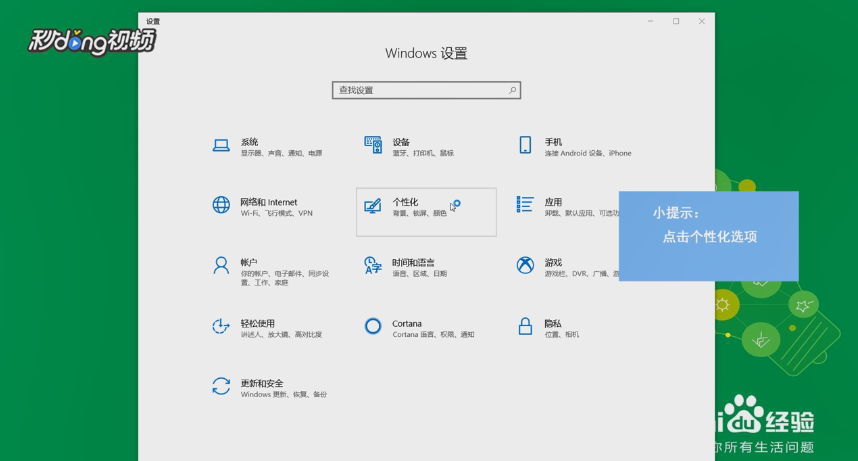This screenshot has width=858, height=461.
Task: Select the 帐户 heading text
Action: pos(249,262)
